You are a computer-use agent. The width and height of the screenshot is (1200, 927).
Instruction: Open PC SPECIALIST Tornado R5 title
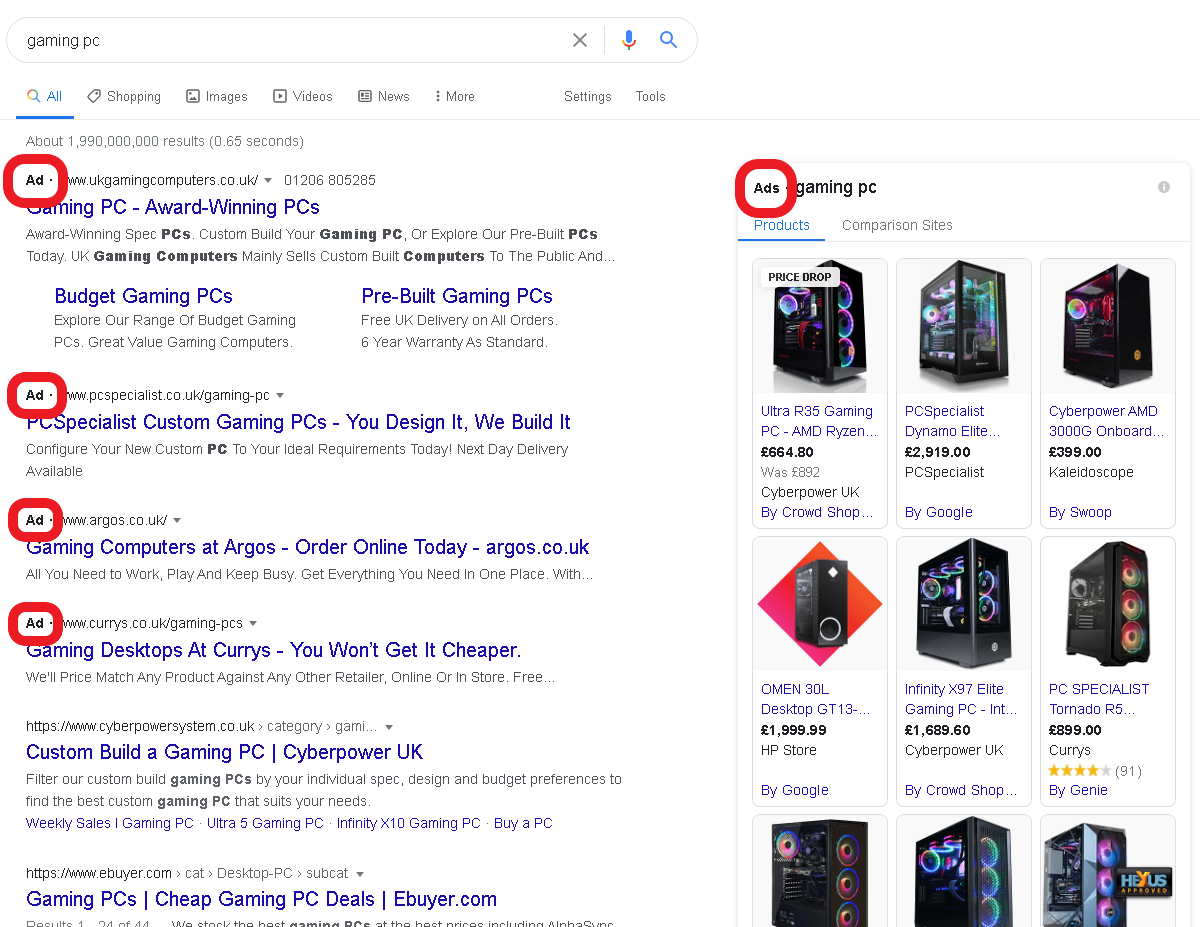1099,699
